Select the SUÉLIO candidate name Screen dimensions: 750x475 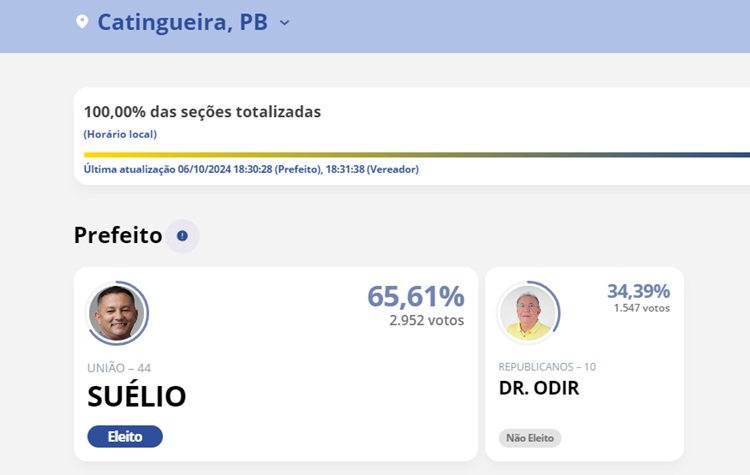point(137,396)
